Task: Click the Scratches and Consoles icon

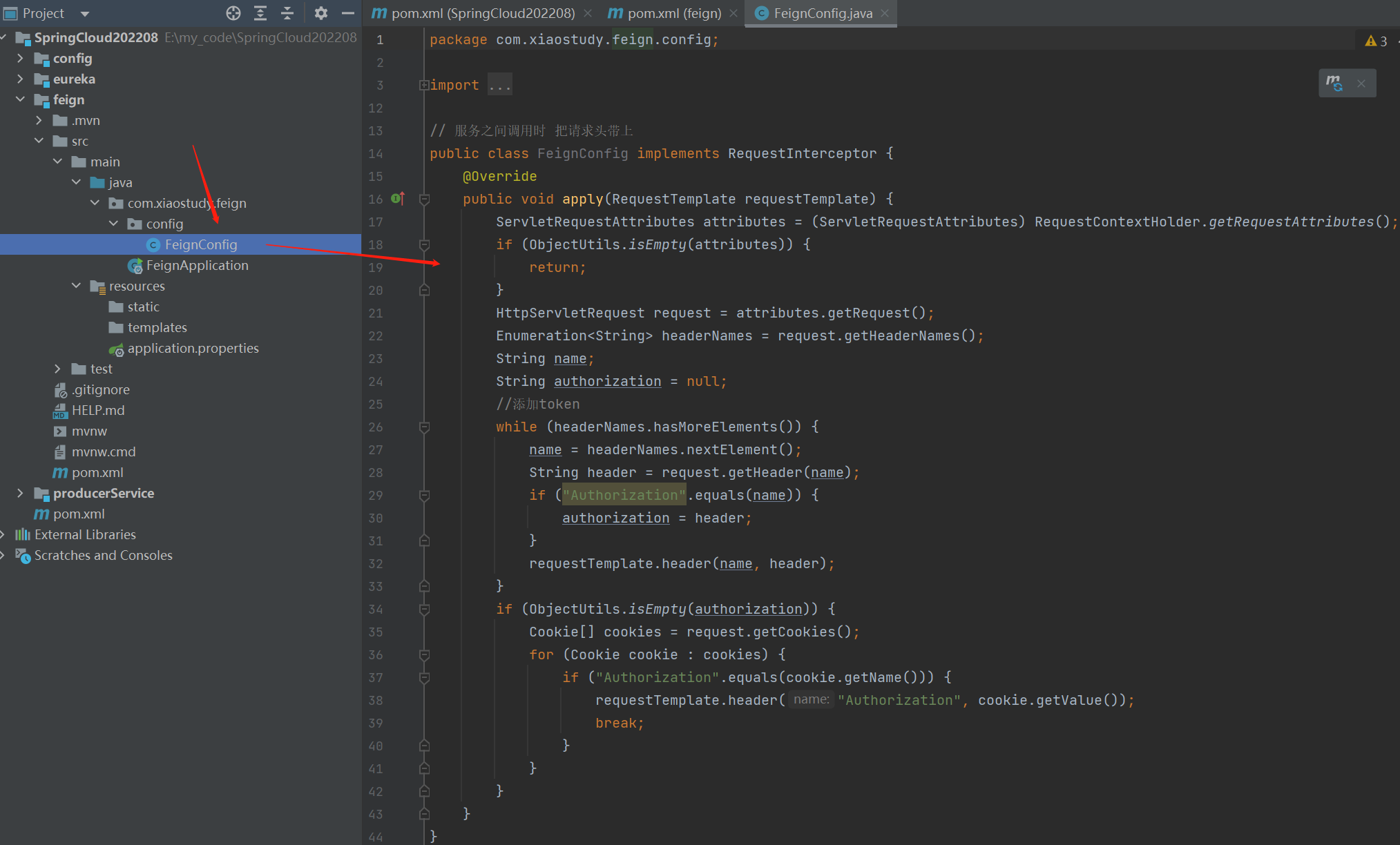Action: pyautogui.click(x=23, y=556)
